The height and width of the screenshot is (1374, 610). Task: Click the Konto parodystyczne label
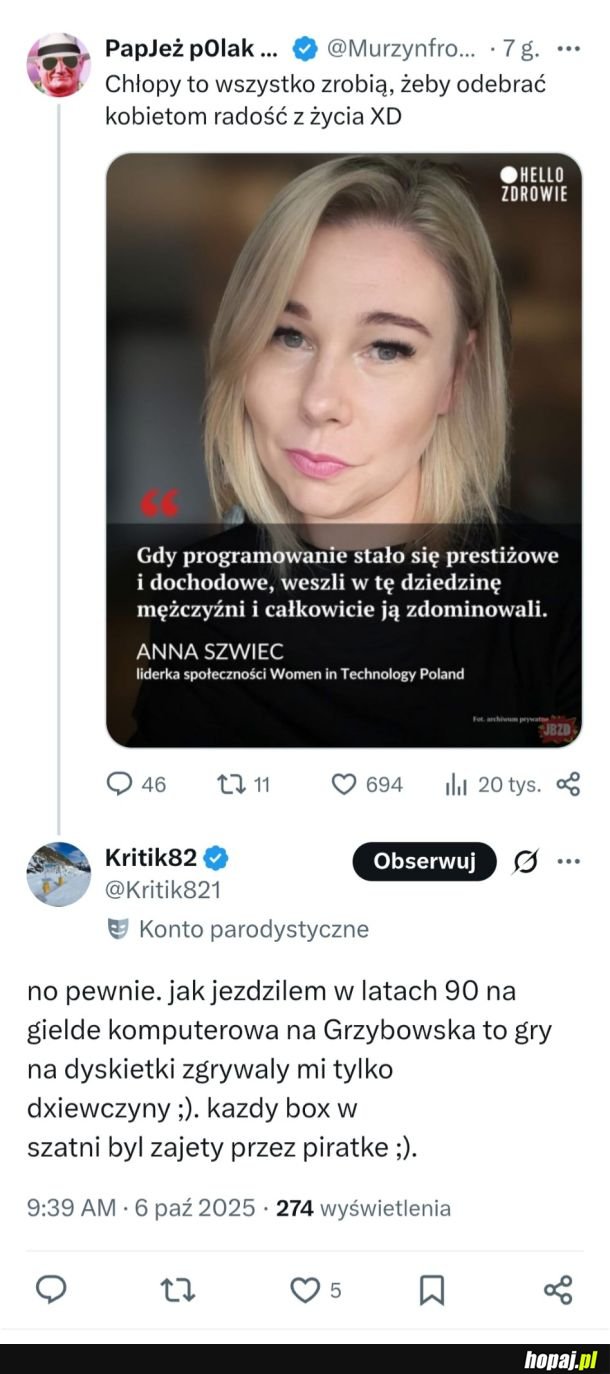point(253,929)
